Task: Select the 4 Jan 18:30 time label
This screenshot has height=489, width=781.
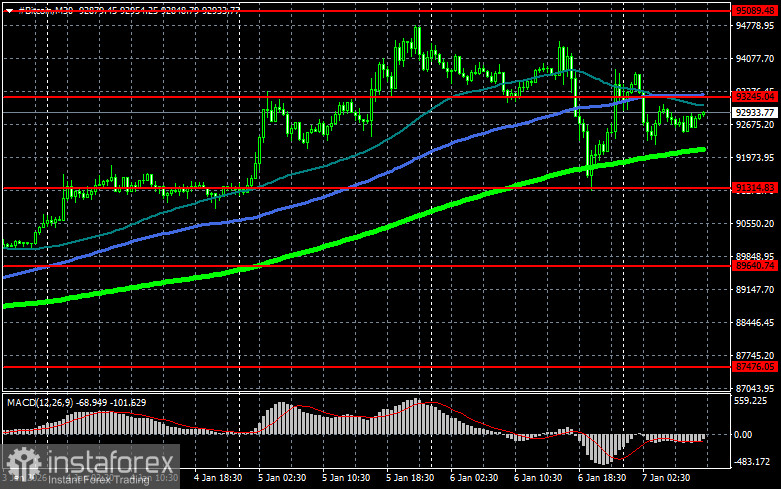Action: click(x=218, y=478)
